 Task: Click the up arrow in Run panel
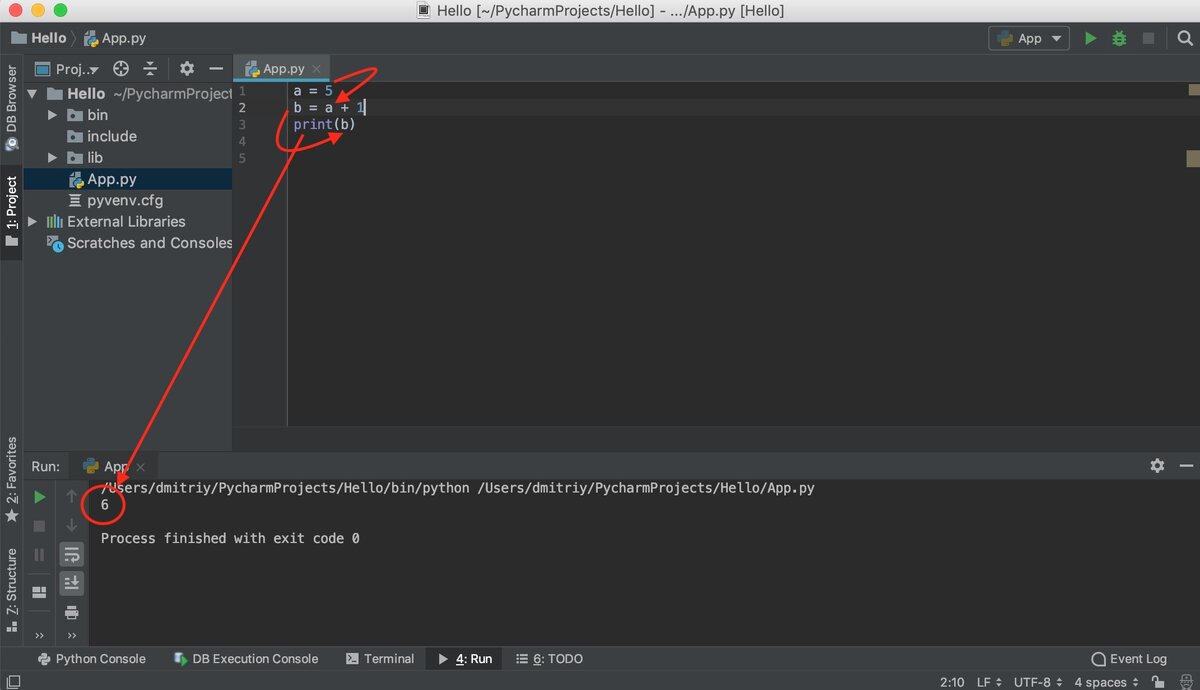click(71, 496)
